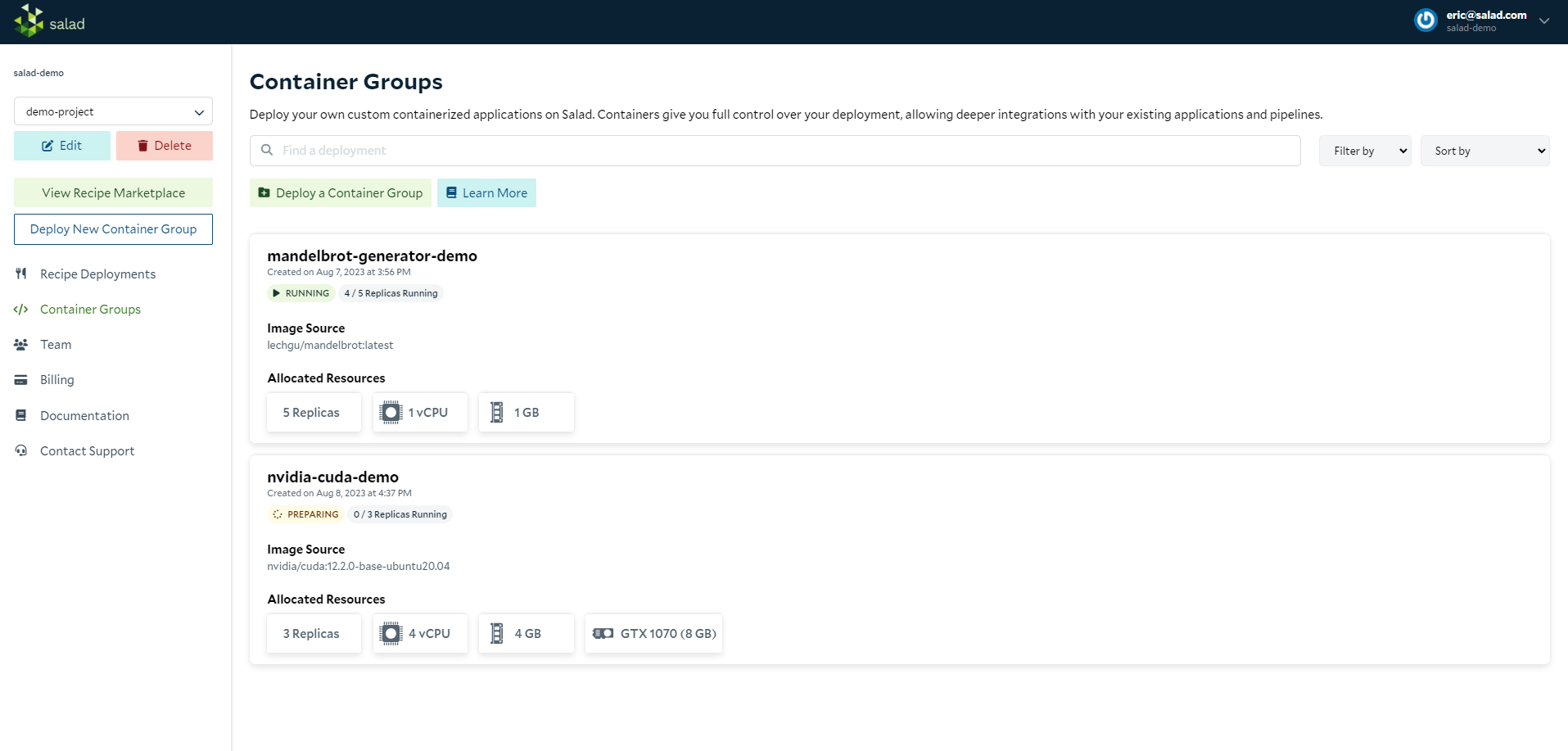
Task: Click the Edit project button
Action: point(62,146)
